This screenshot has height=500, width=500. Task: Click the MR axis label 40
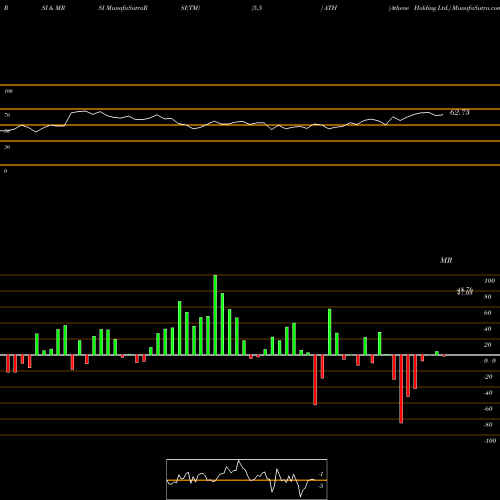click(488, 329)
